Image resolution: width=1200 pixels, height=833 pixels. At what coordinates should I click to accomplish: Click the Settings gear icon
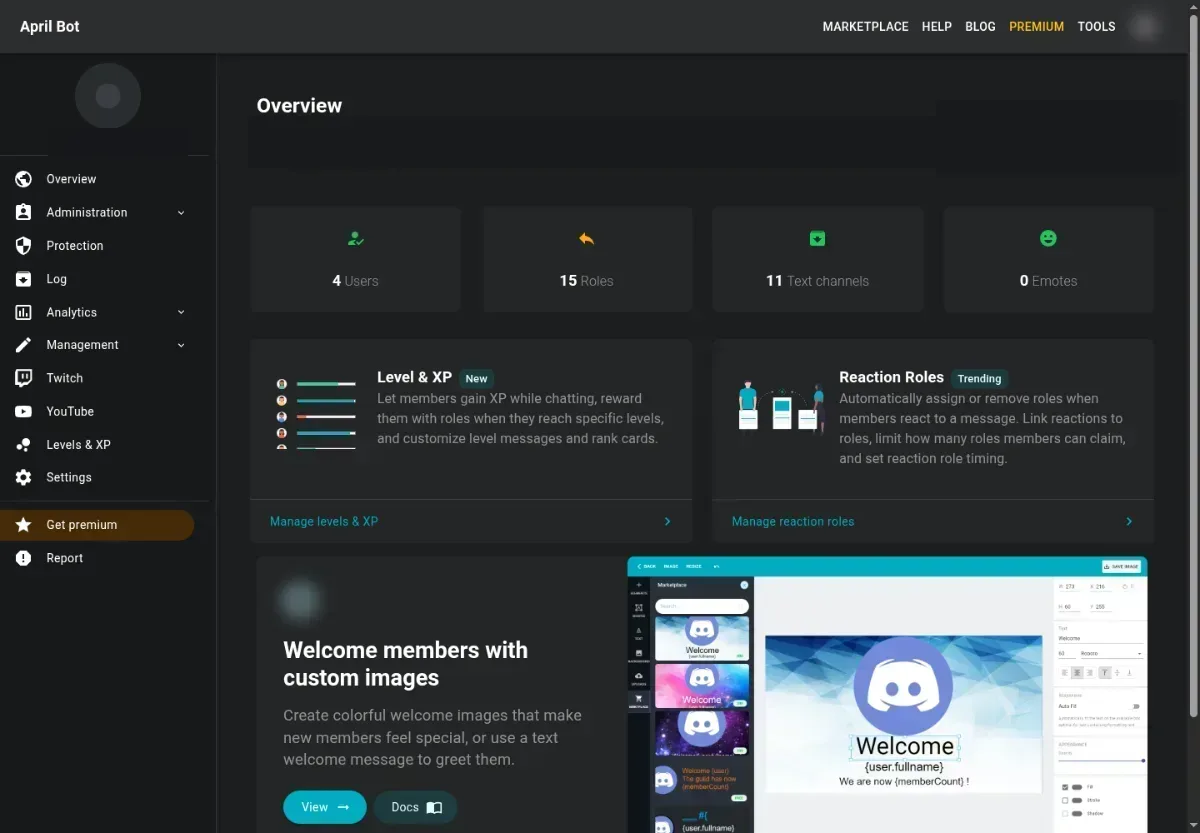coord(24,478)
